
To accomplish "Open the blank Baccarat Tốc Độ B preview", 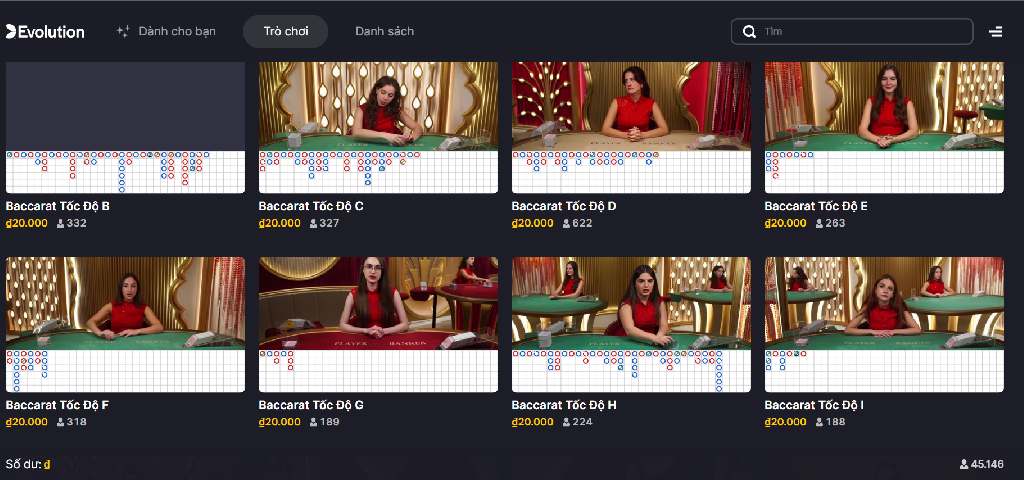I will tap(125, 106).
